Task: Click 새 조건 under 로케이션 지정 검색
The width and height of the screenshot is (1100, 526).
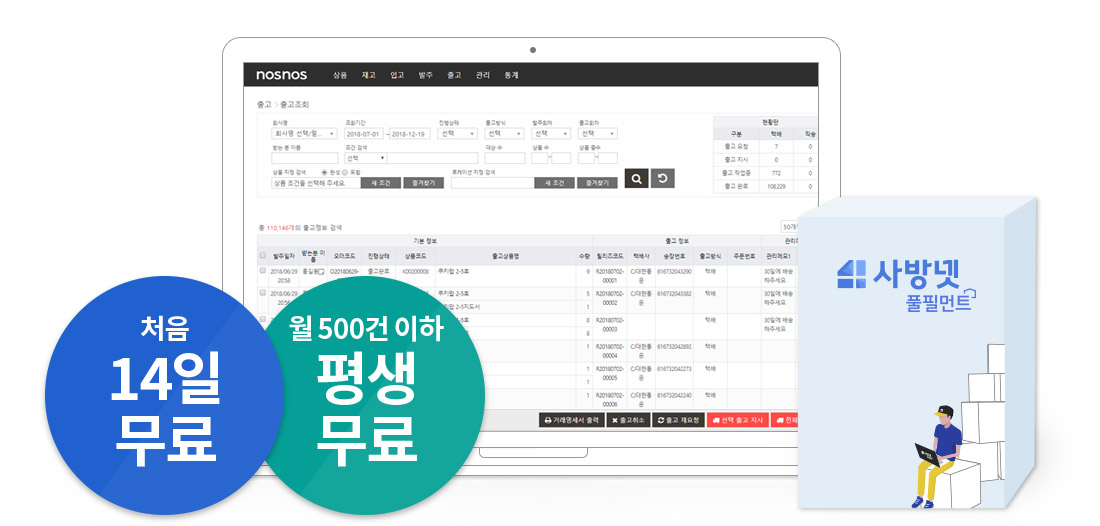Action: point(554,182)
